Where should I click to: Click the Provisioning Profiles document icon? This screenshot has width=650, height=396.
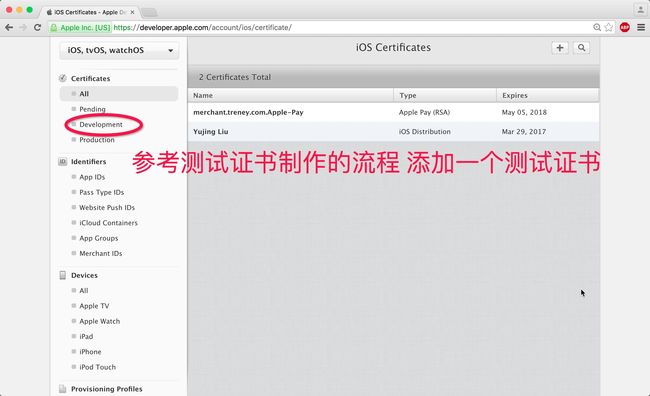click(63, 389)
